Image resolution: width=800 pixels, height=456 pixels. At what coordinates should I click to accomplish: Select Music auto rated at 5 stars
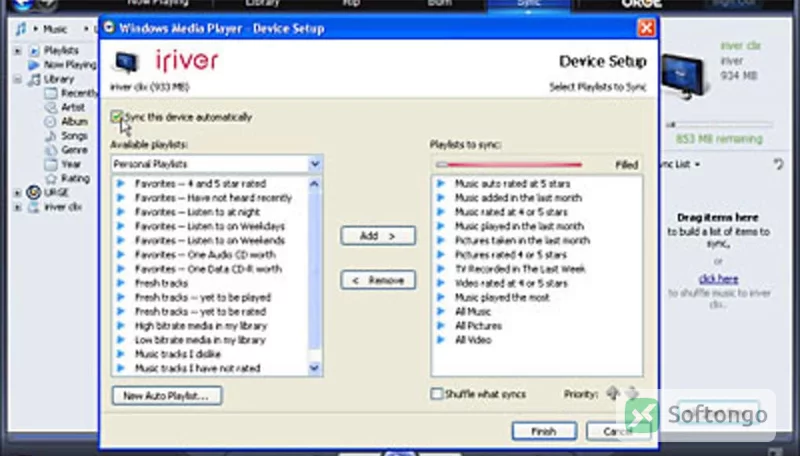point(513,184)
